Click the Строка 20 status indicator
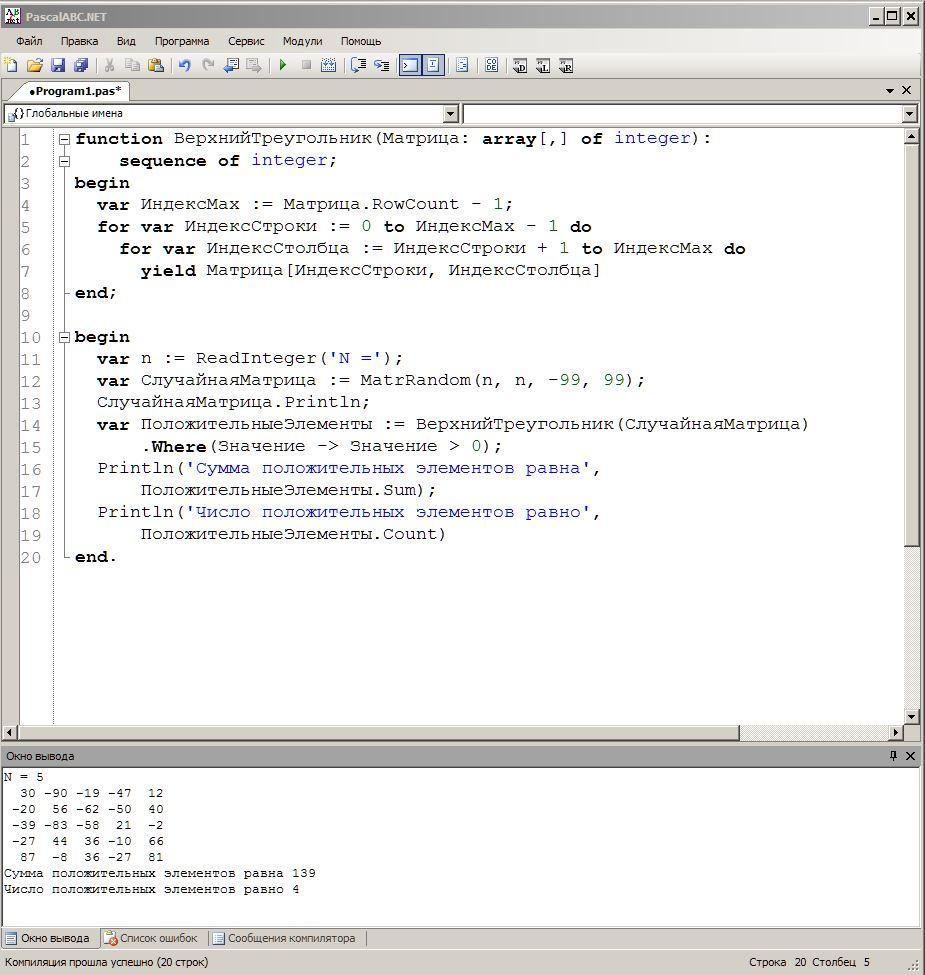The height and width of the screenshot is (975, 925). 777,962
